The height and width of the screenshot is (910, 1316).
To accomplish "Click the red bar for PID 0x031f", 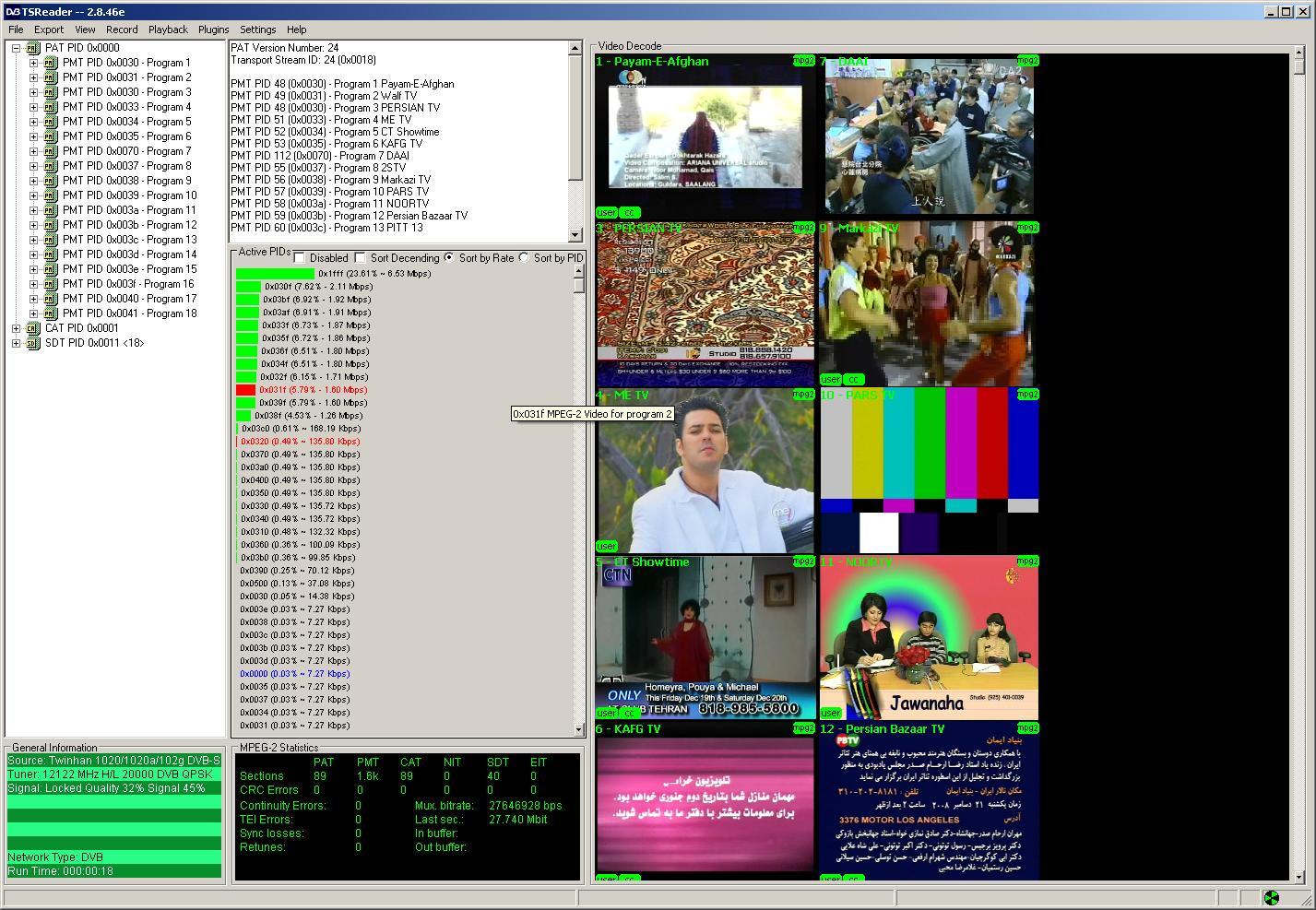I will (x=245, y=390).
